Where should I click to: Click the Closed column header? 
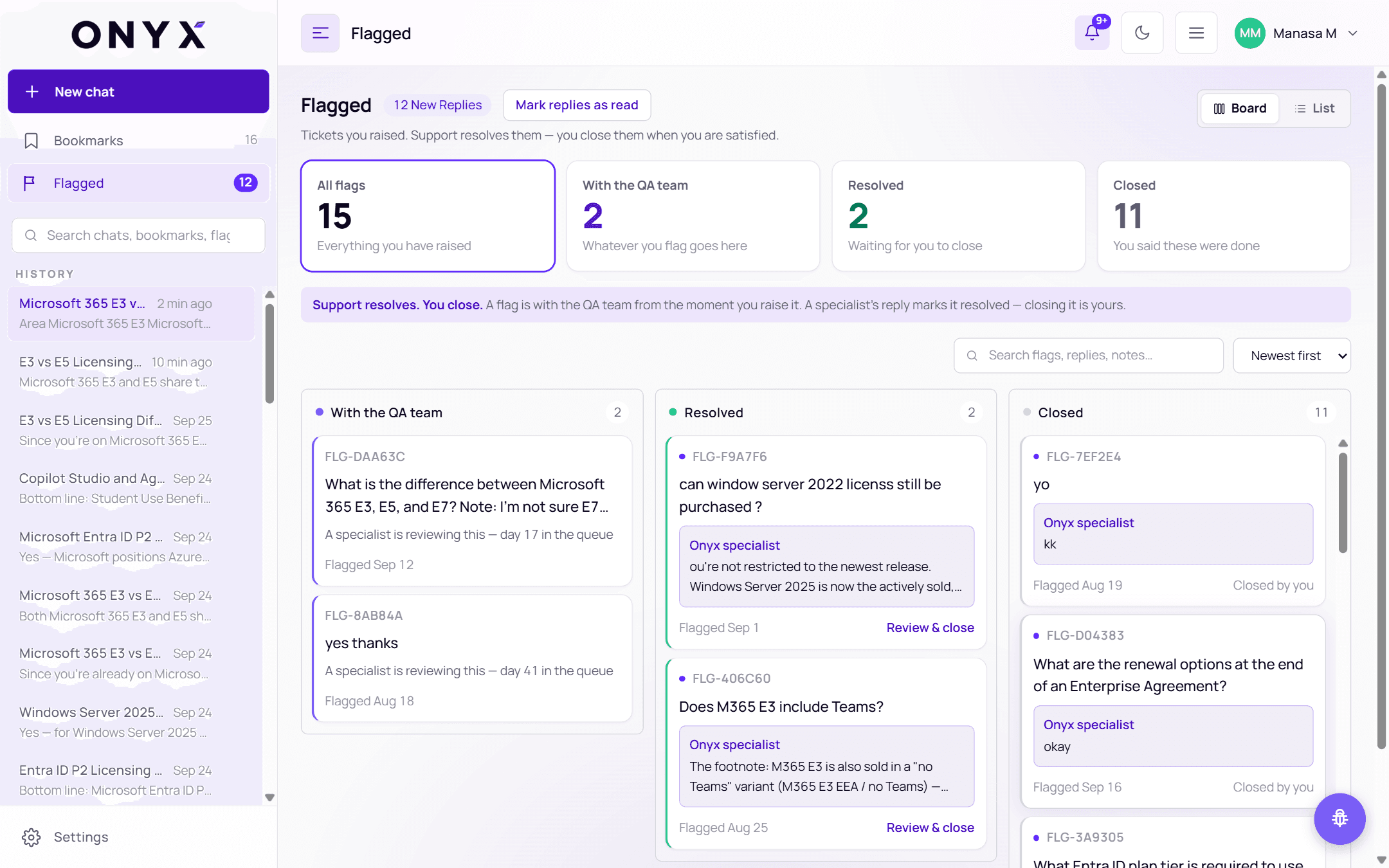(x=1180, y=413)
